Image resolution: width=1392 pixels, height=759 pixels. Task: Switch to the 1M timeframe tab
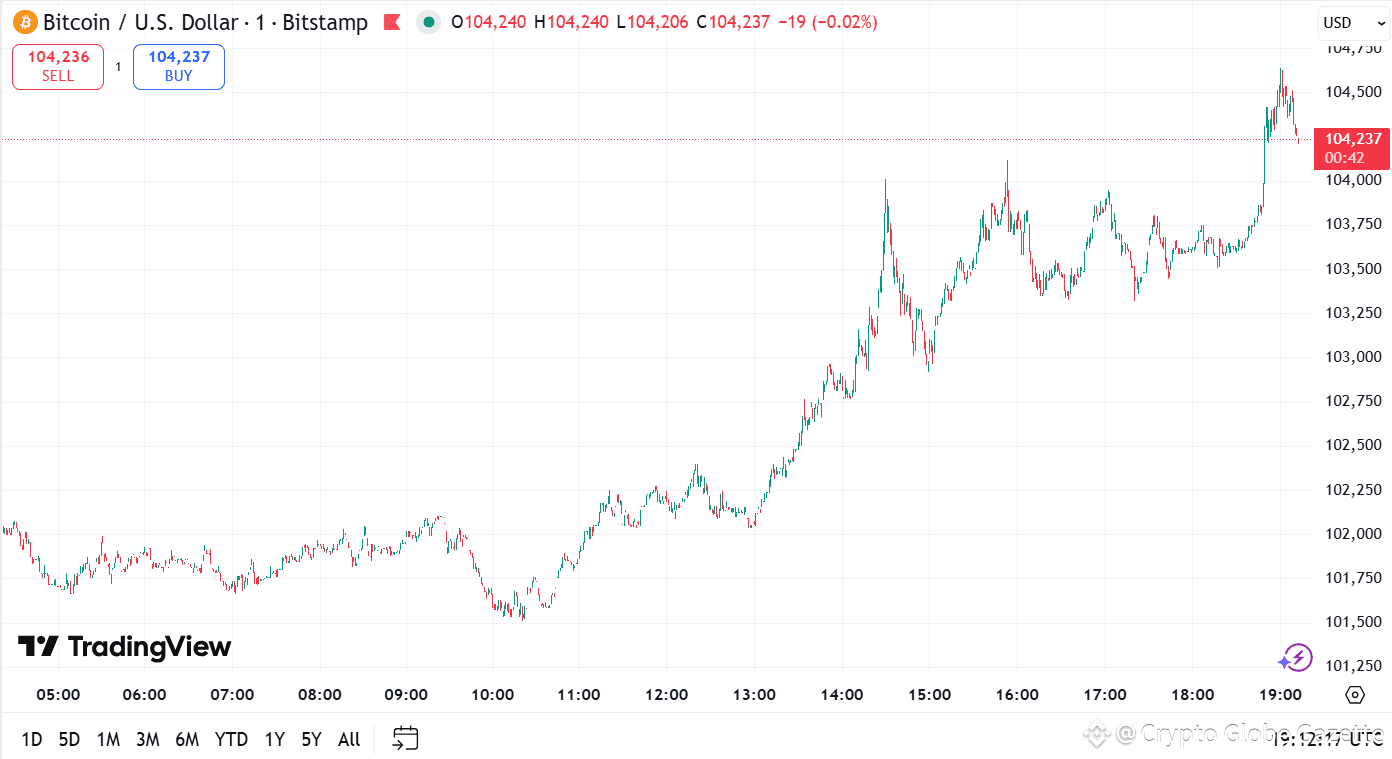click(109, 738)
